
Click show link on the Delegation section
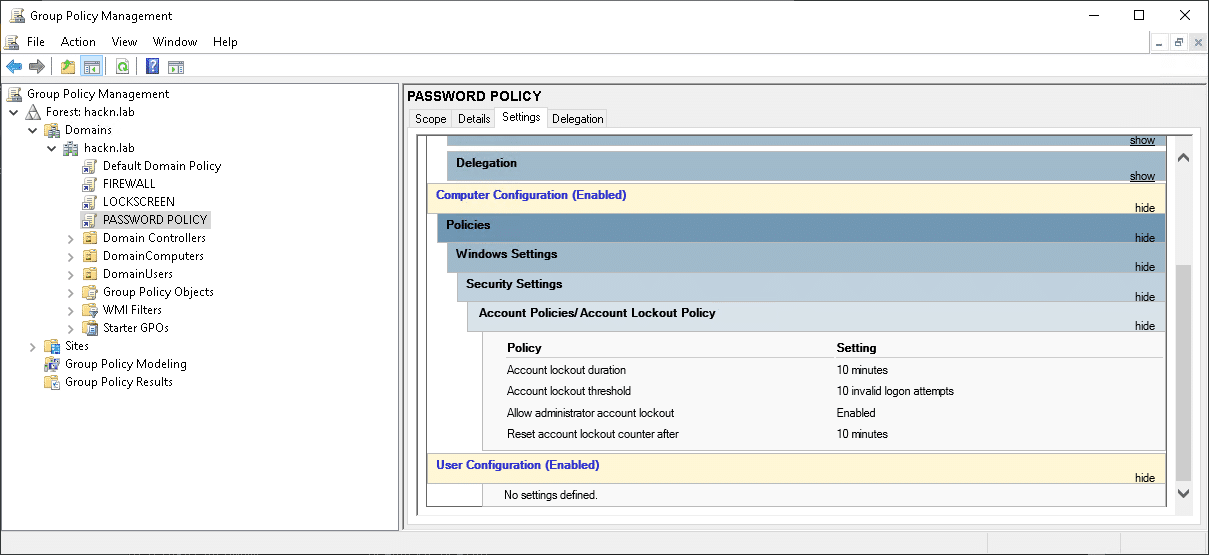coord(1142,176)
